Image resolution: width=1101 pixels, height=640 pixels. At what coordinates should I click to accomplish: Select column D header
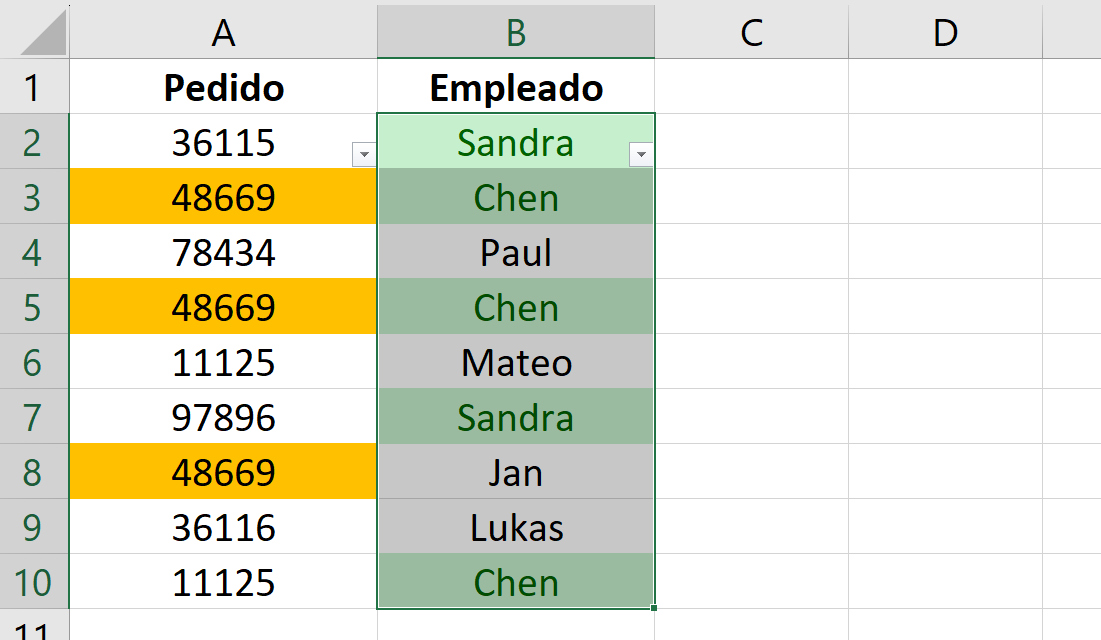[x=945, y=31]
